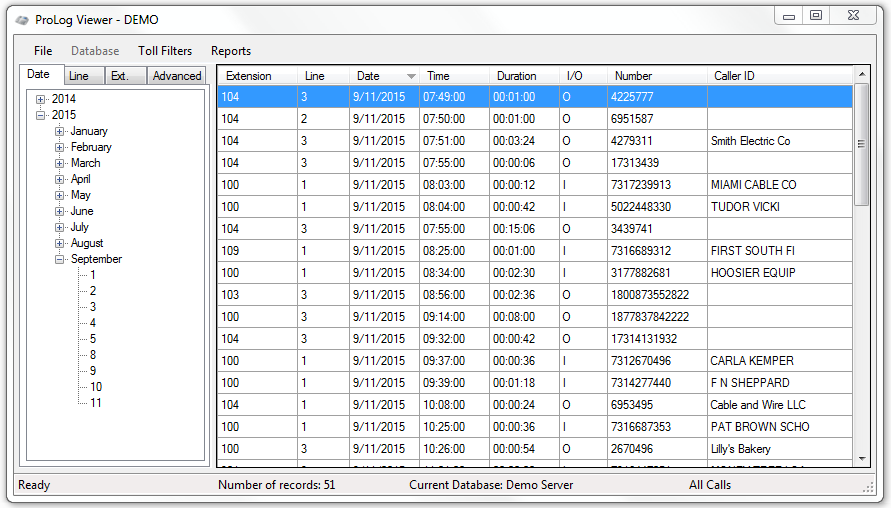Click 'Current Database: Demo Server' status text
Screen dimensions: 891x508
tap(491, 485)
